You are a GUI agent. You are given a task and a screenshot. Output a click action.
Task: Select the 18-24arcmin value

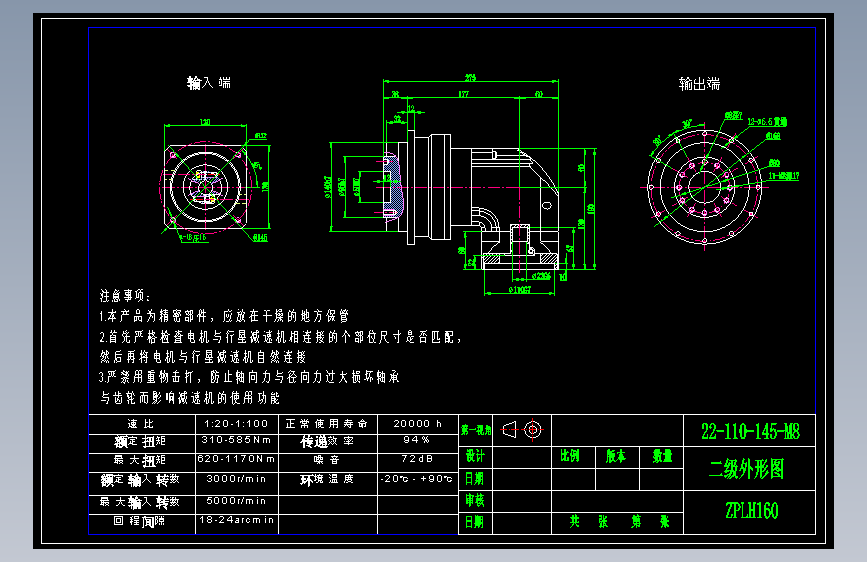point(237,520)
